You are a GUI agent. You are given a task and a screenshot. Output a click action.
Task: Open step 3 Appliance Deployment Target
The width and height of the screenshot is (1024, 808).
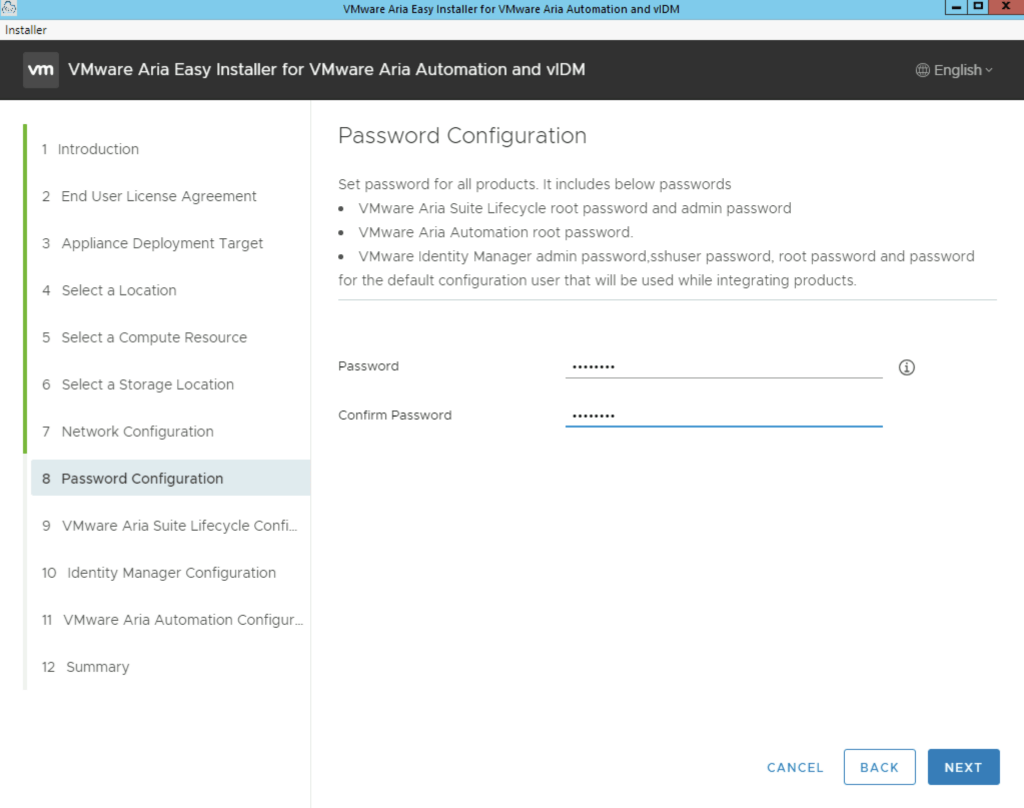click(153, 243)
